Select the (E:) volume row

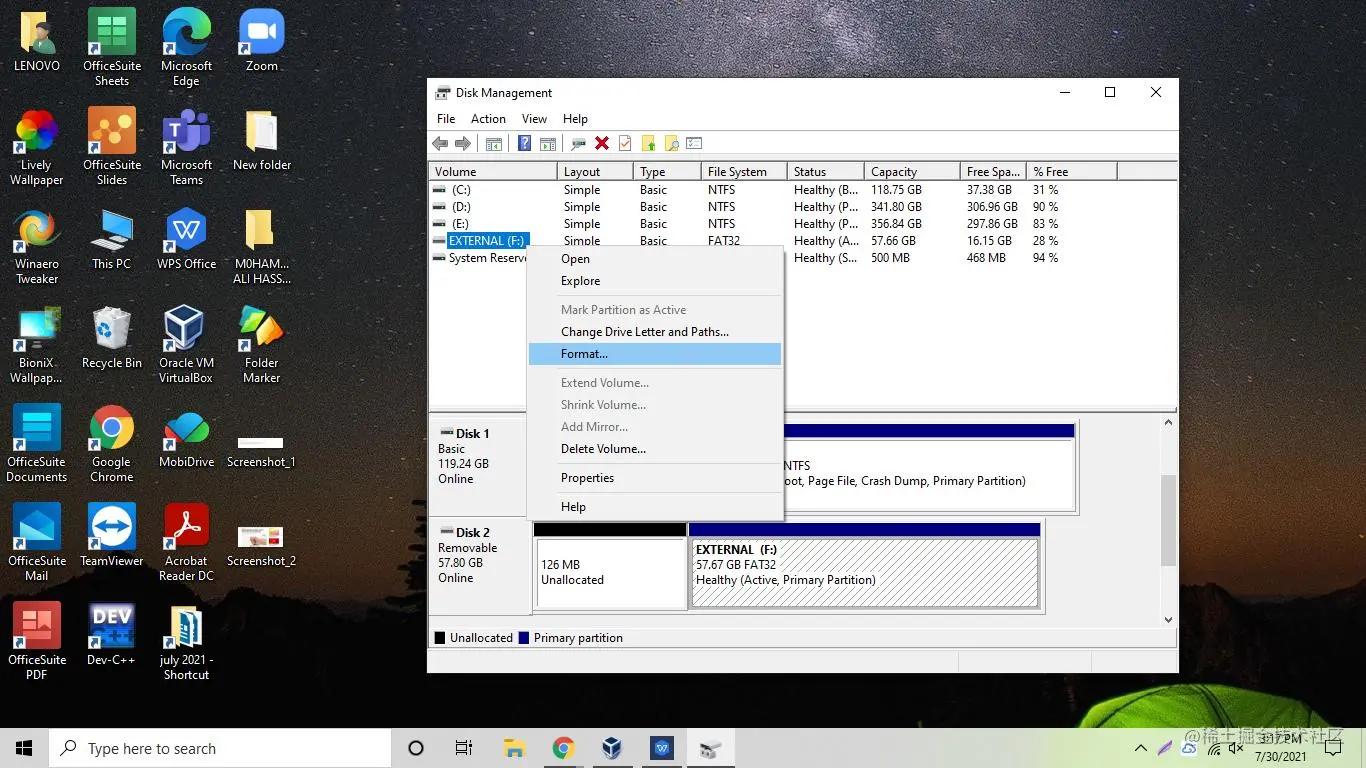(x=773, y=224)
